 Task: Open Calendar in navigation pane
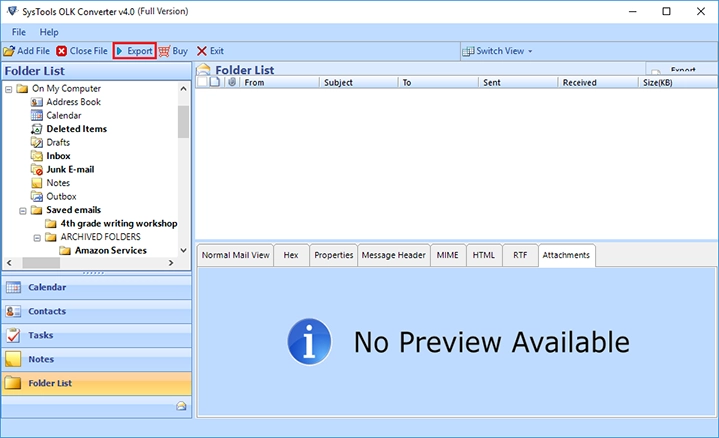[96, 288]
